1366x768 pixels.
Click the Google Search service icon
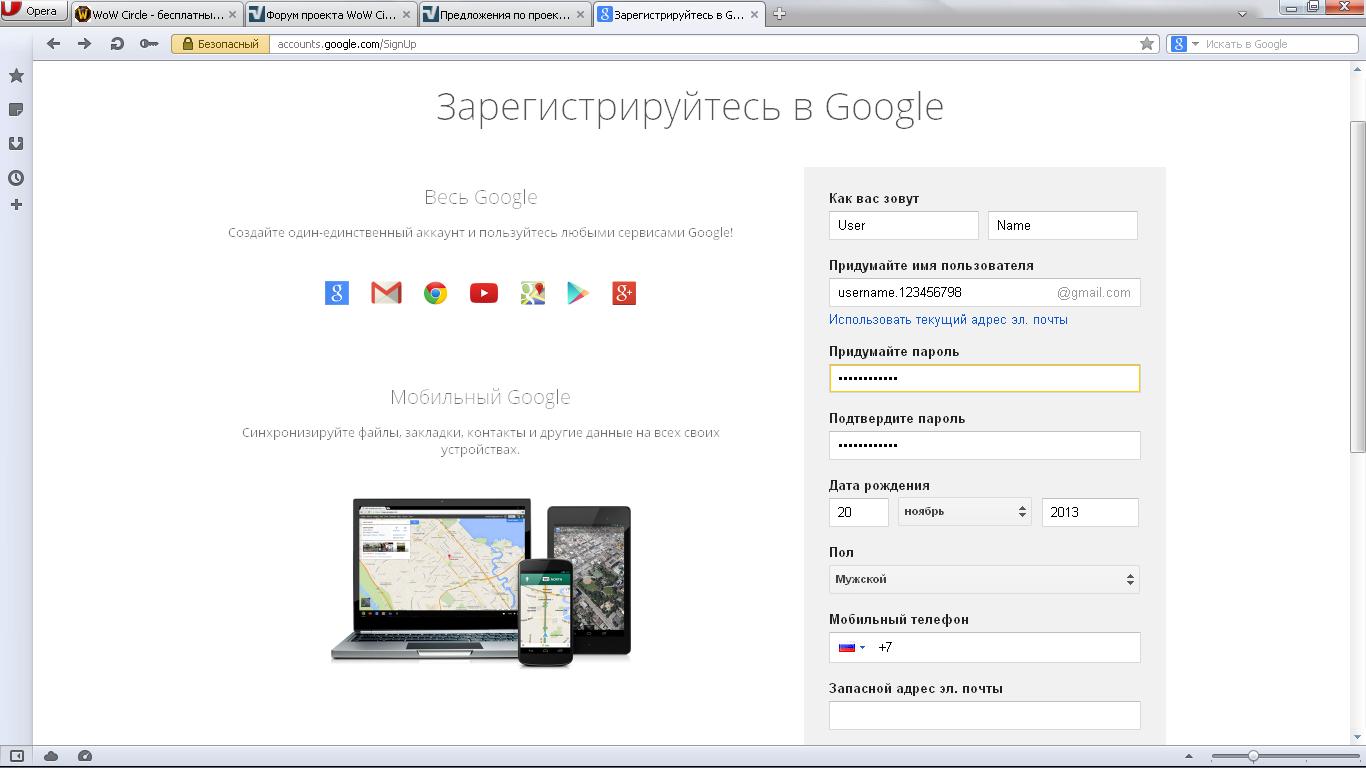tap(337, 293)
